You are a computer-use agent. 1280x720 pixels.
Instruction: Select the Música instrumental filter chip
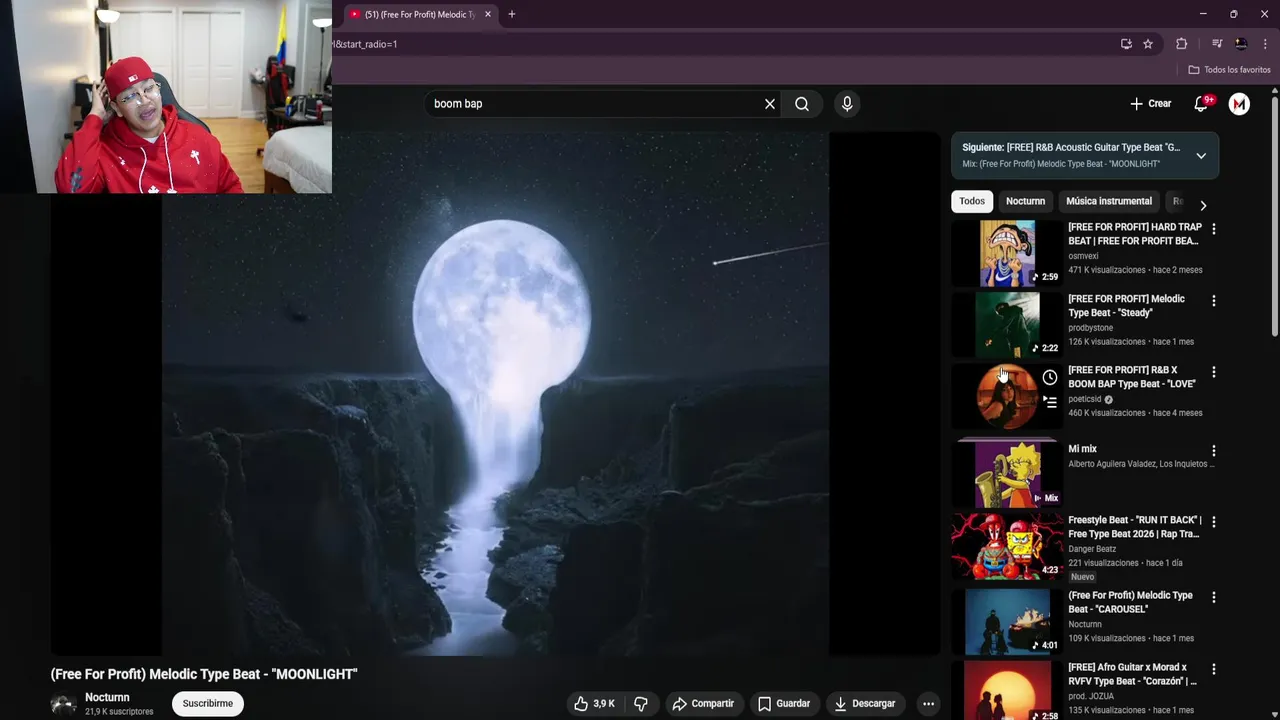click(1109, 201)
